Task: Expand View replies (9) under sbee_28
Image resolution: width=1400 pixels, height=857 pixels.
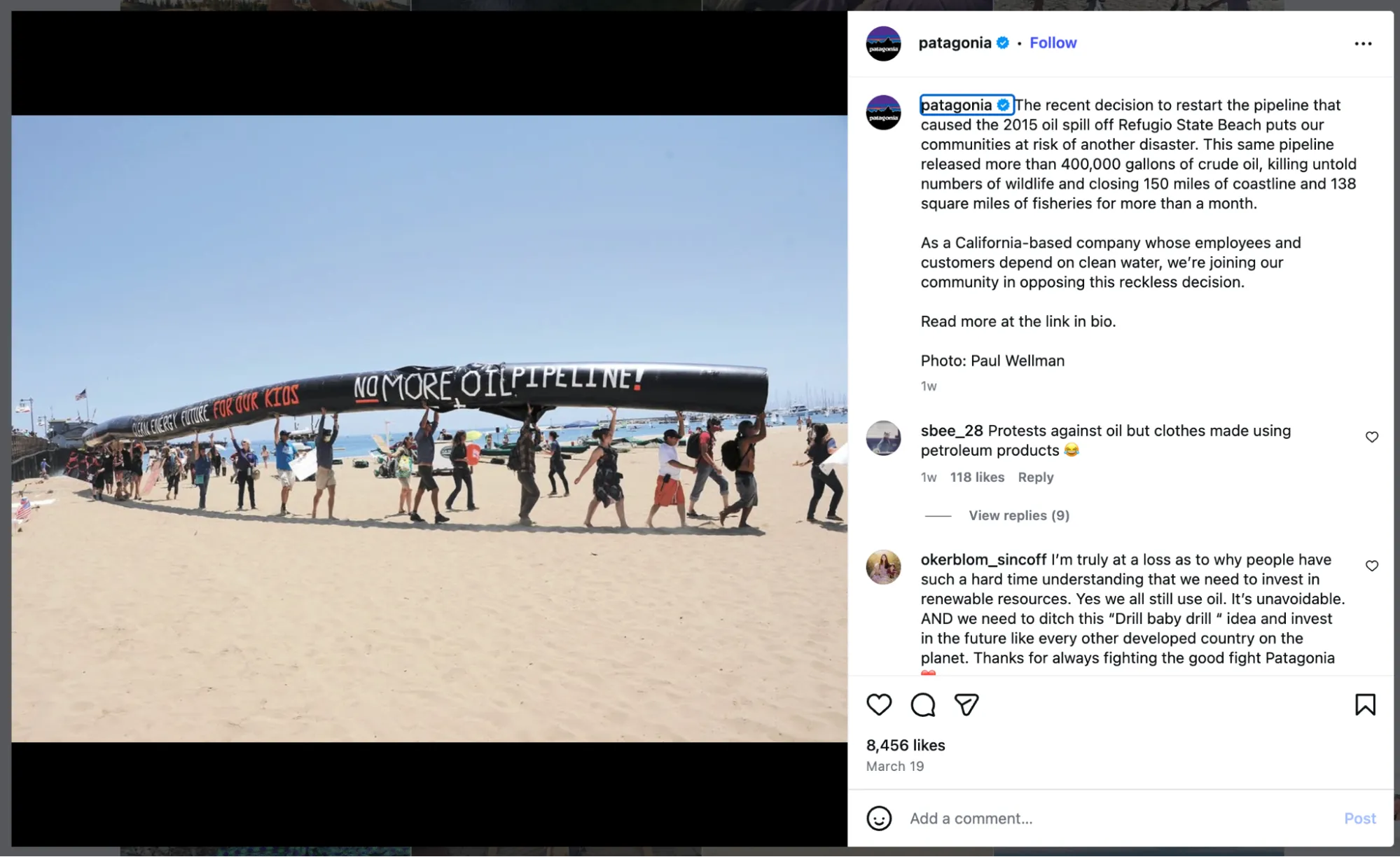Action: coord(1019,515)
